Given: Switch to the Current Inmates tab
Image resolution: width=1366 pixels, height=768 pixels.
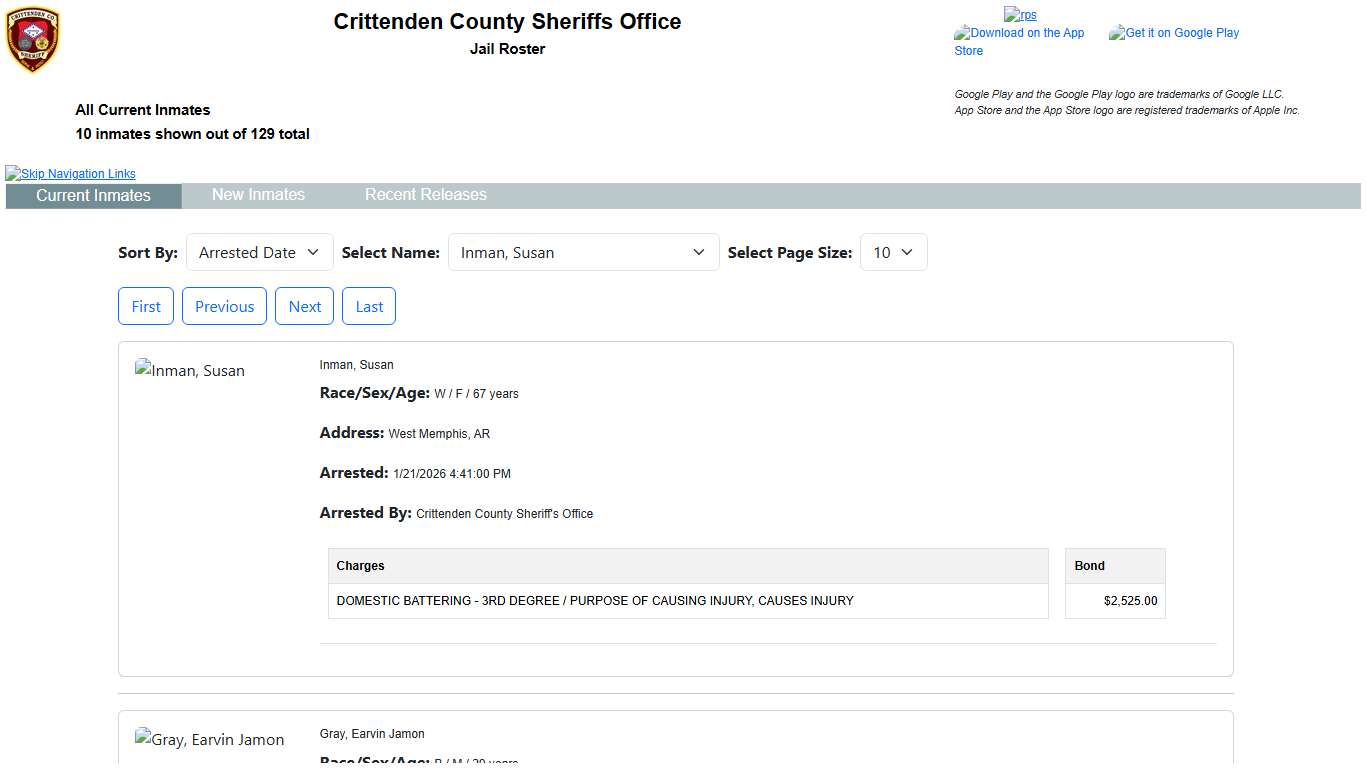Looking at the screenshot, I should tap(93, 196).
